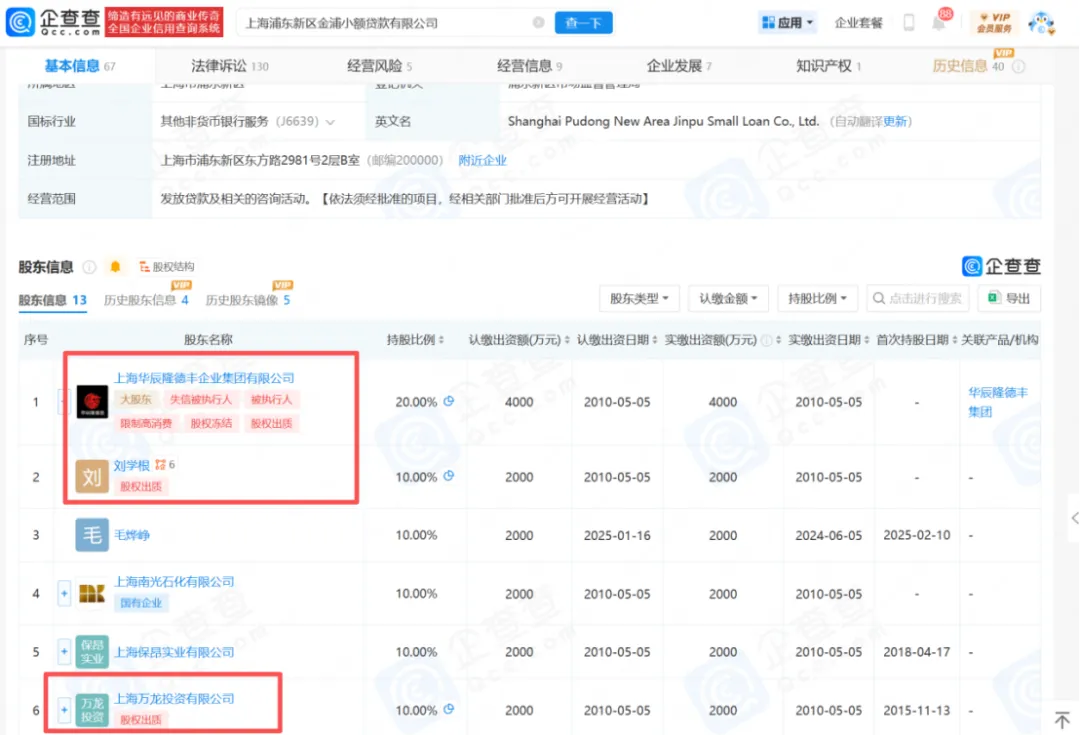
Task: Switch to 经营信息 tab
Action: pyautogui.click(x=530, y=66)
